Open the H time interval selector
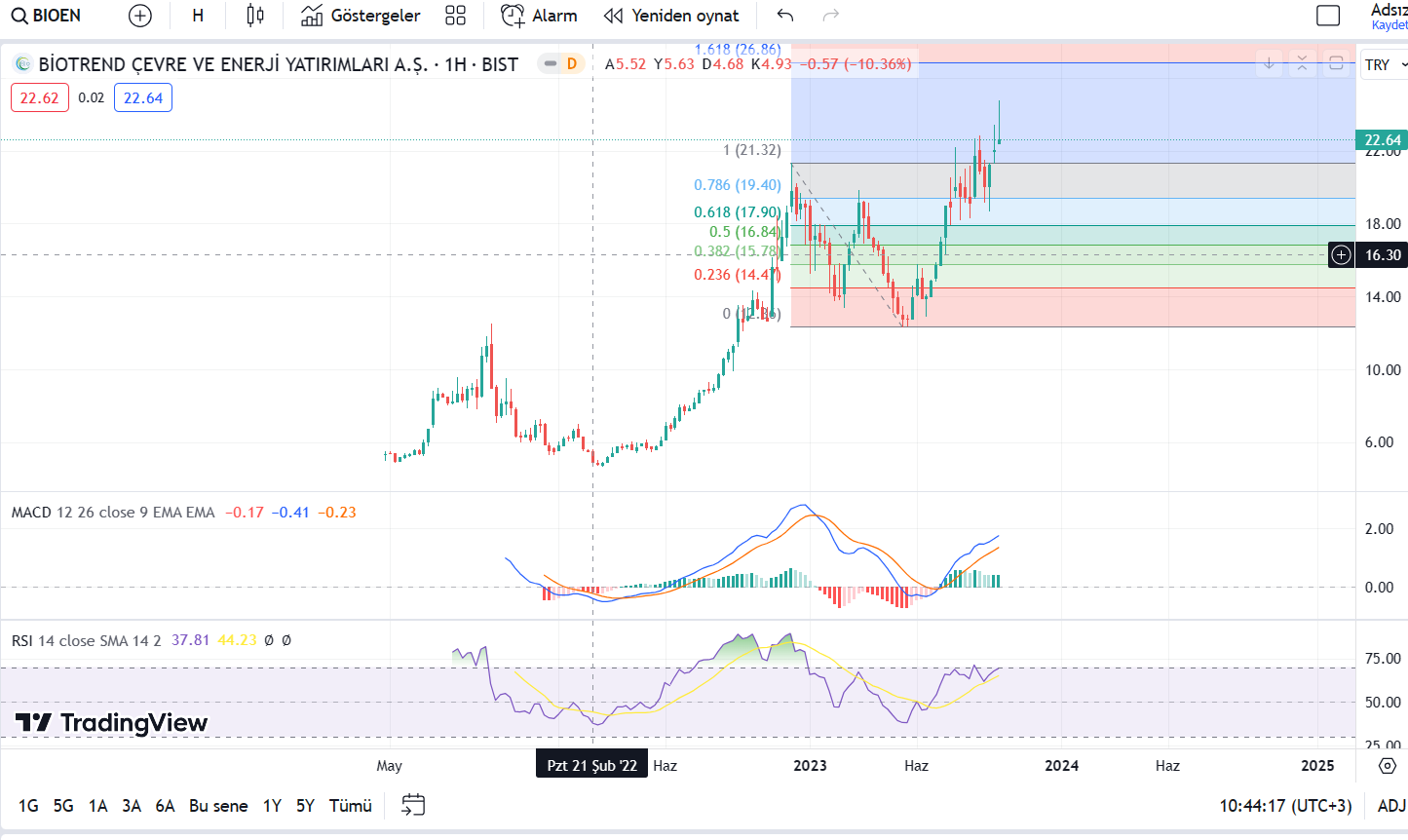Image resolution: width=1408 pixels, height=840 pixels. tap(198, 16)
